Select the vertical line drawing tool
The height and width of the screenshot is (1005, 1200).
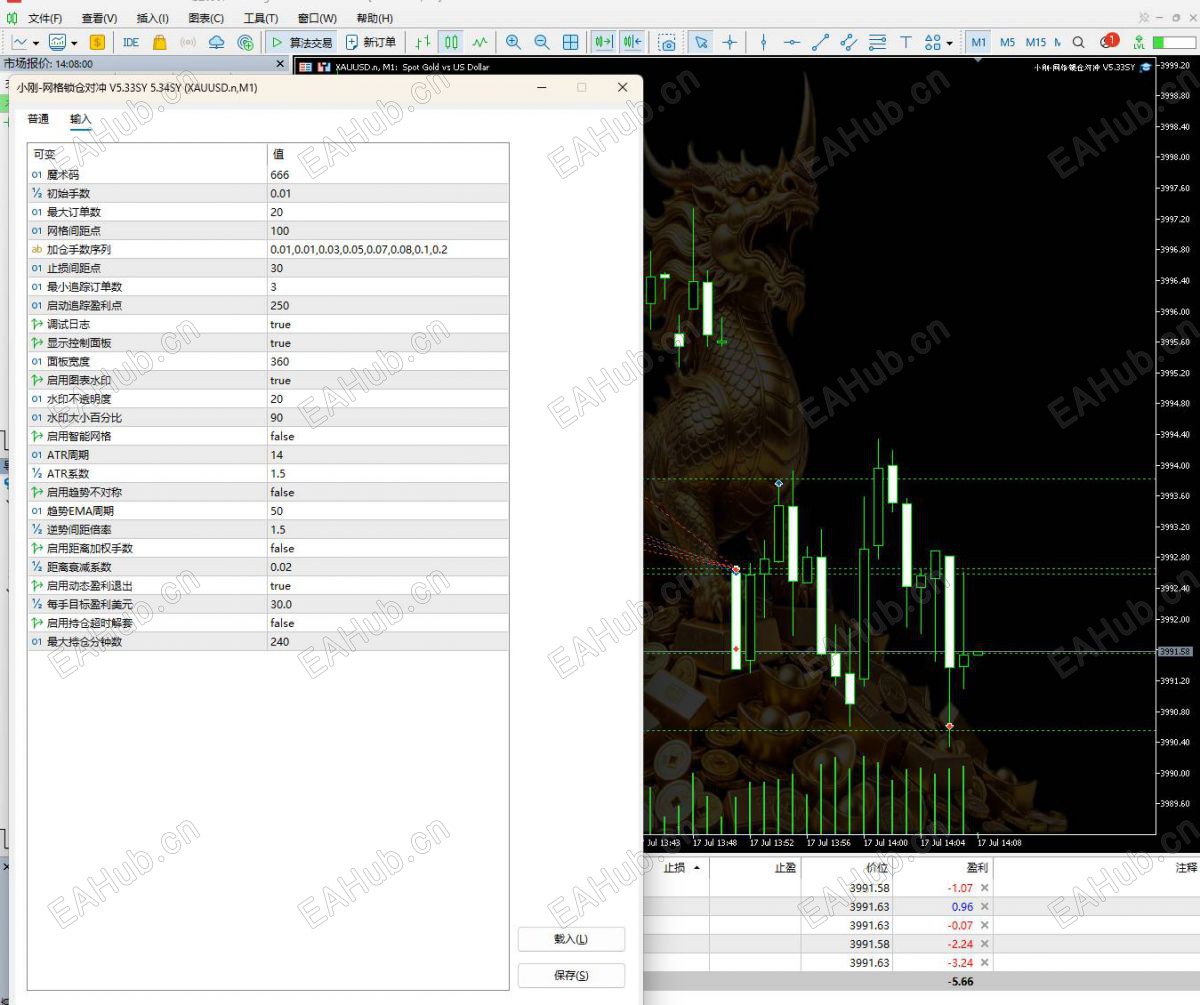[764, 42]
